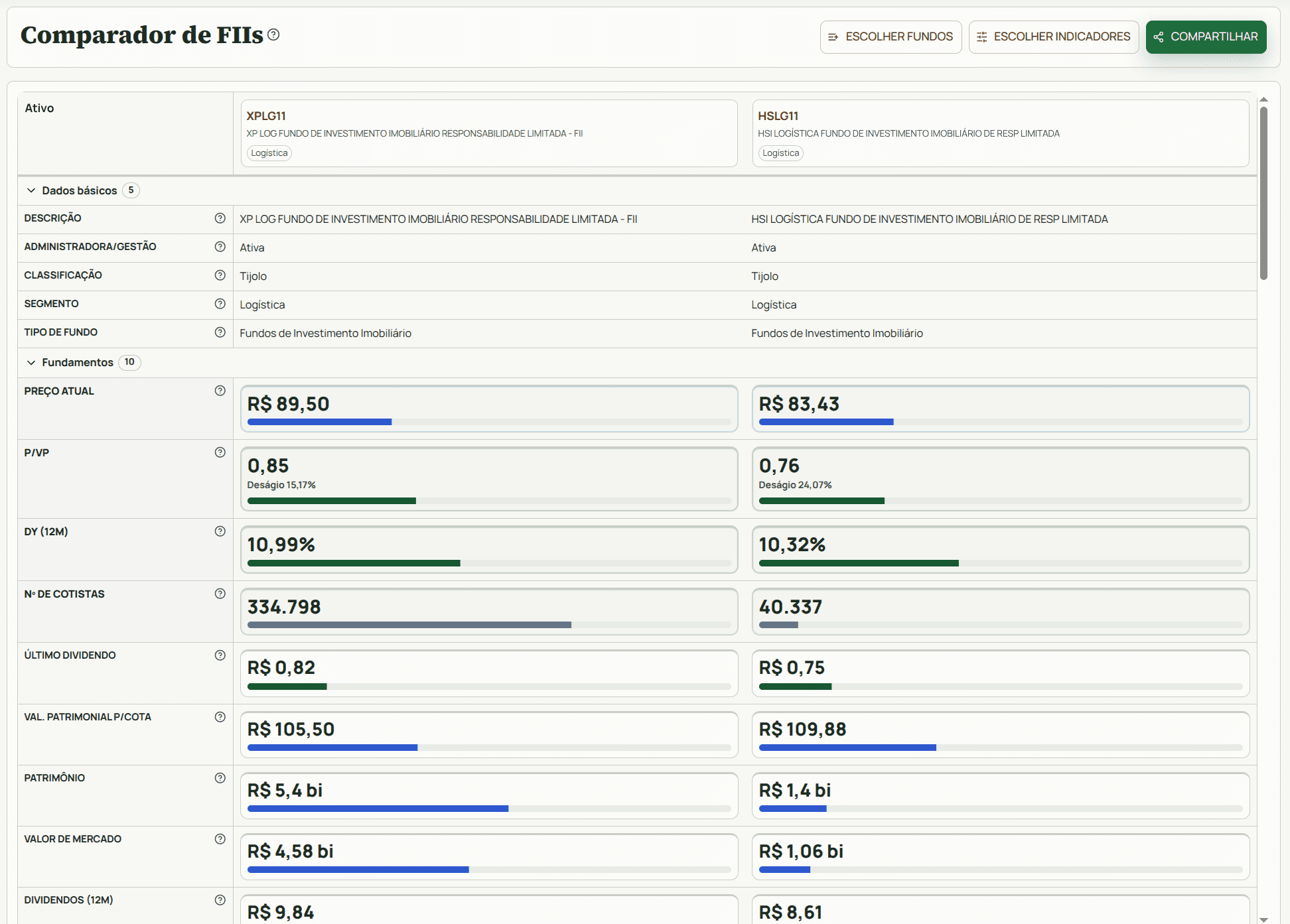Click the HSLG11 market value R$ 1,06 bi
The width and height of the screenshot is (1290, 924).
[801, 852]
